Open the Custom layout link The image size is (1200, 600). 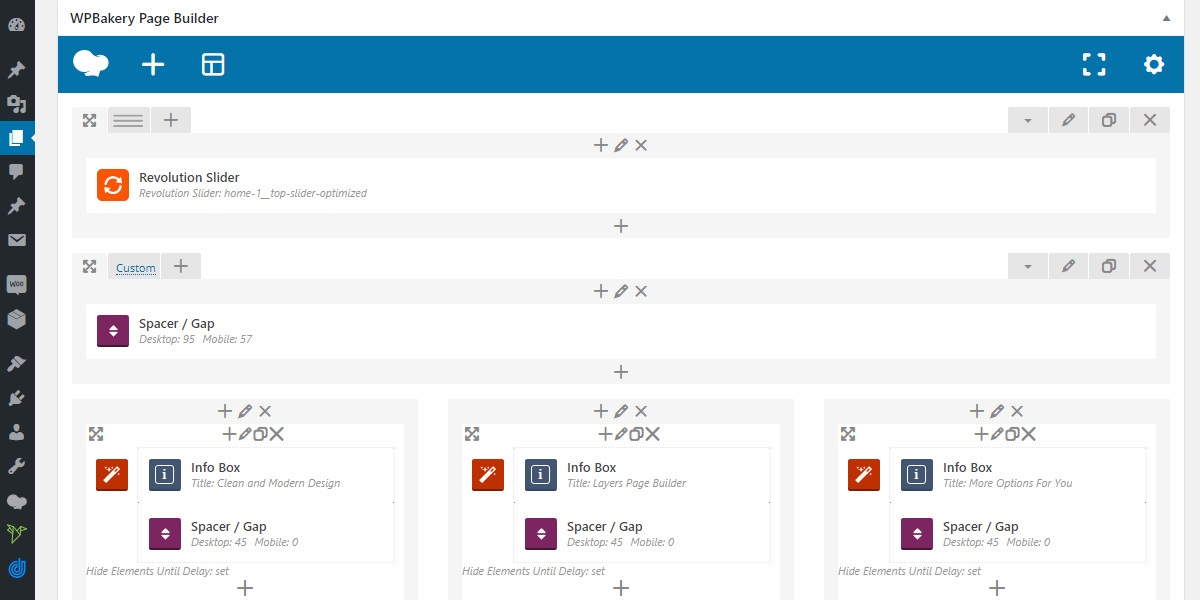pos(136,268)
